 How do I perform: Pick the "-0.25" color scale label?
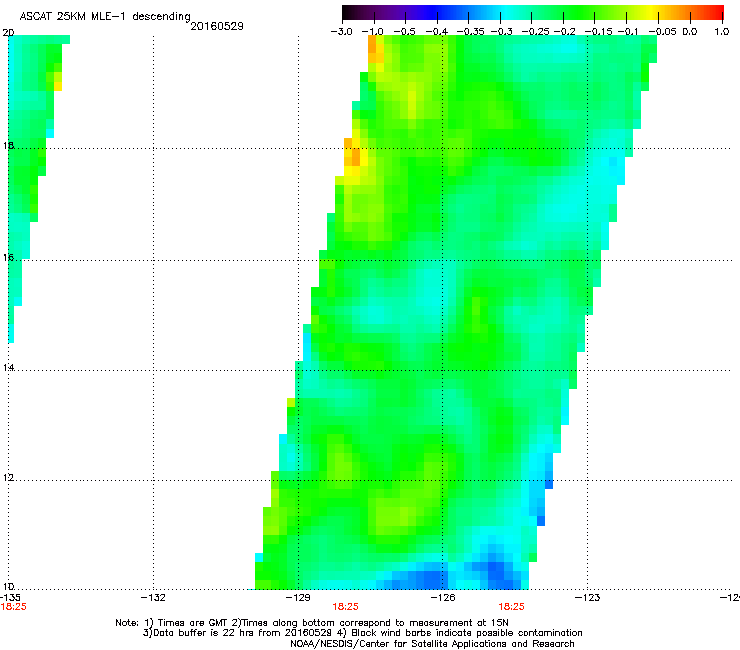pos(535,32)
